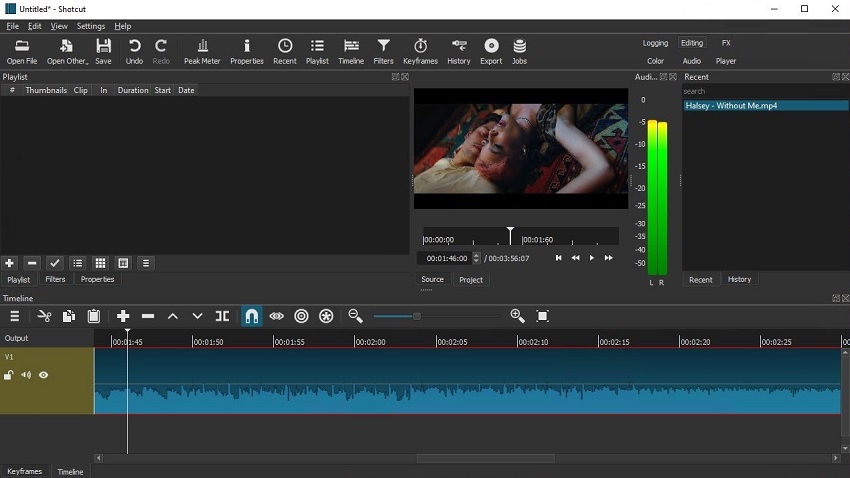Cut the selected clip with scissors icon

pos(44,316)
